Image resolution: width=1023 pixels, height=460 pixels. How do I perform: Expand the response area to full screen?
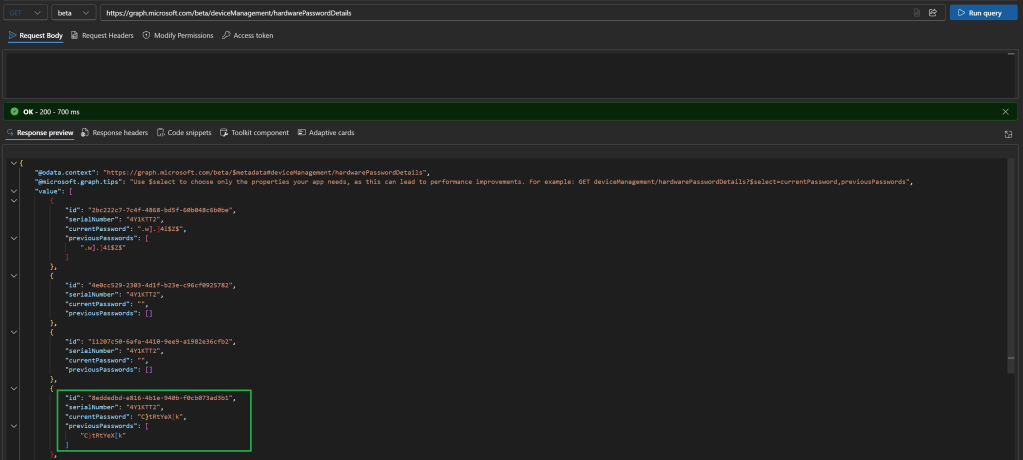pos(1008,133)
